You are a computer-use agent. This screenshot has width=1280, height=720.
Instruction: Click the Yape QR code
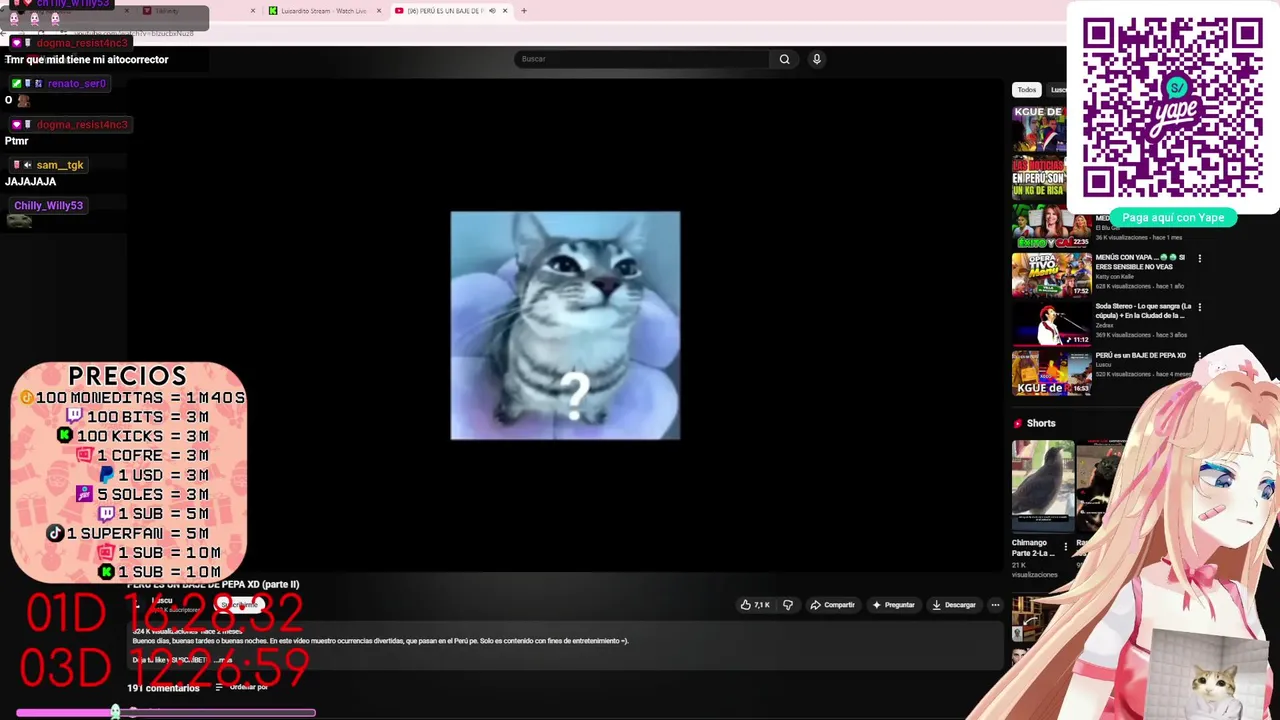[x=1173, y=106]
